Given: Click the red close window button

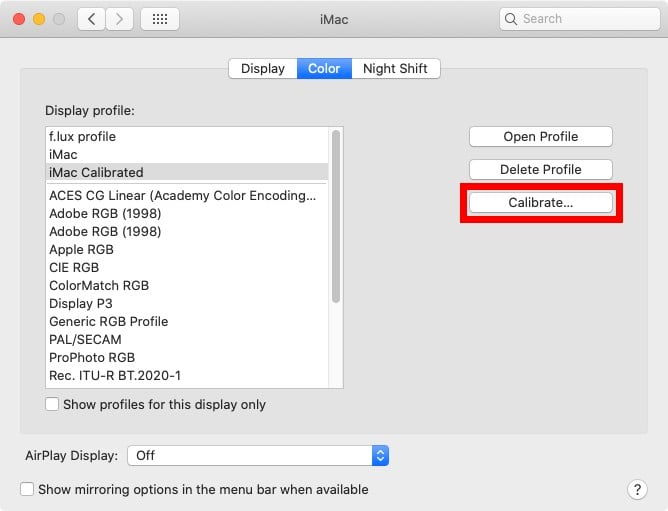Looking at the screenshot, I should (x=19, y=19).
